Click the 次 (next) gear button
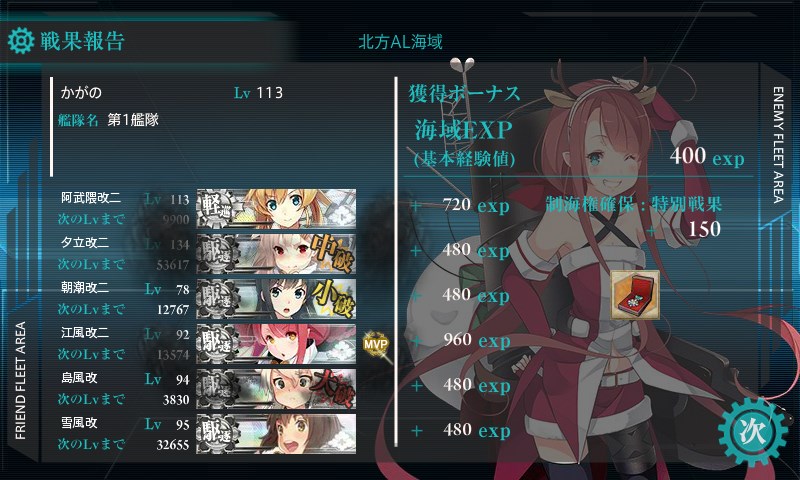800x480 pixels. (753, 433)
